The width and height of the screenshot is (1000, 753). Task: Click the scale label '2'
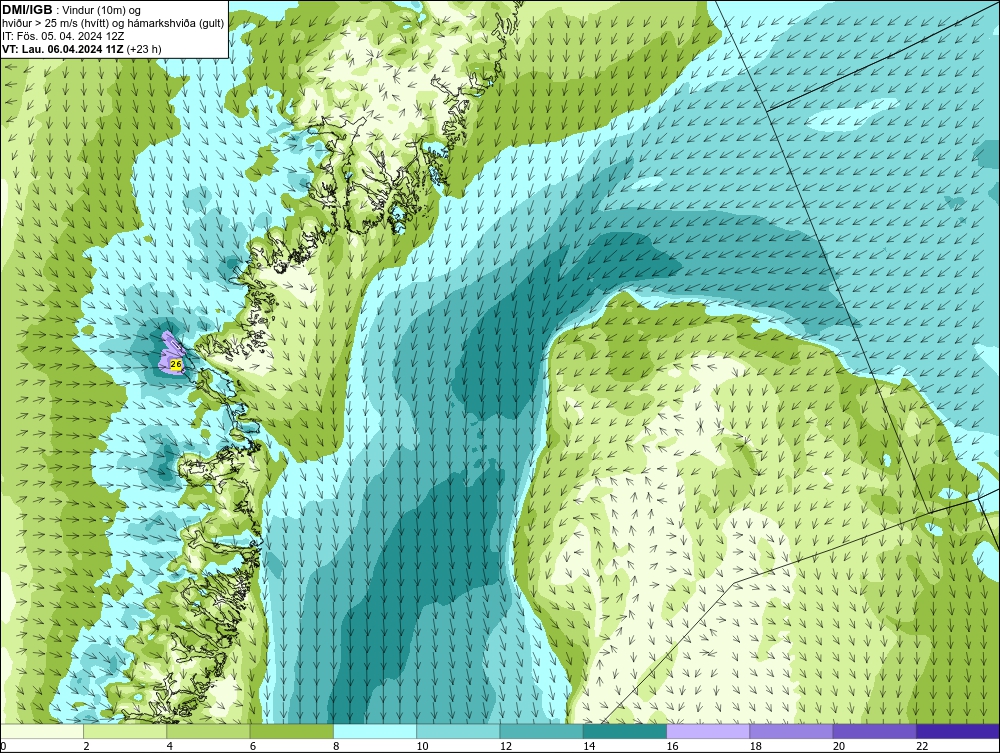click(87, 747)
